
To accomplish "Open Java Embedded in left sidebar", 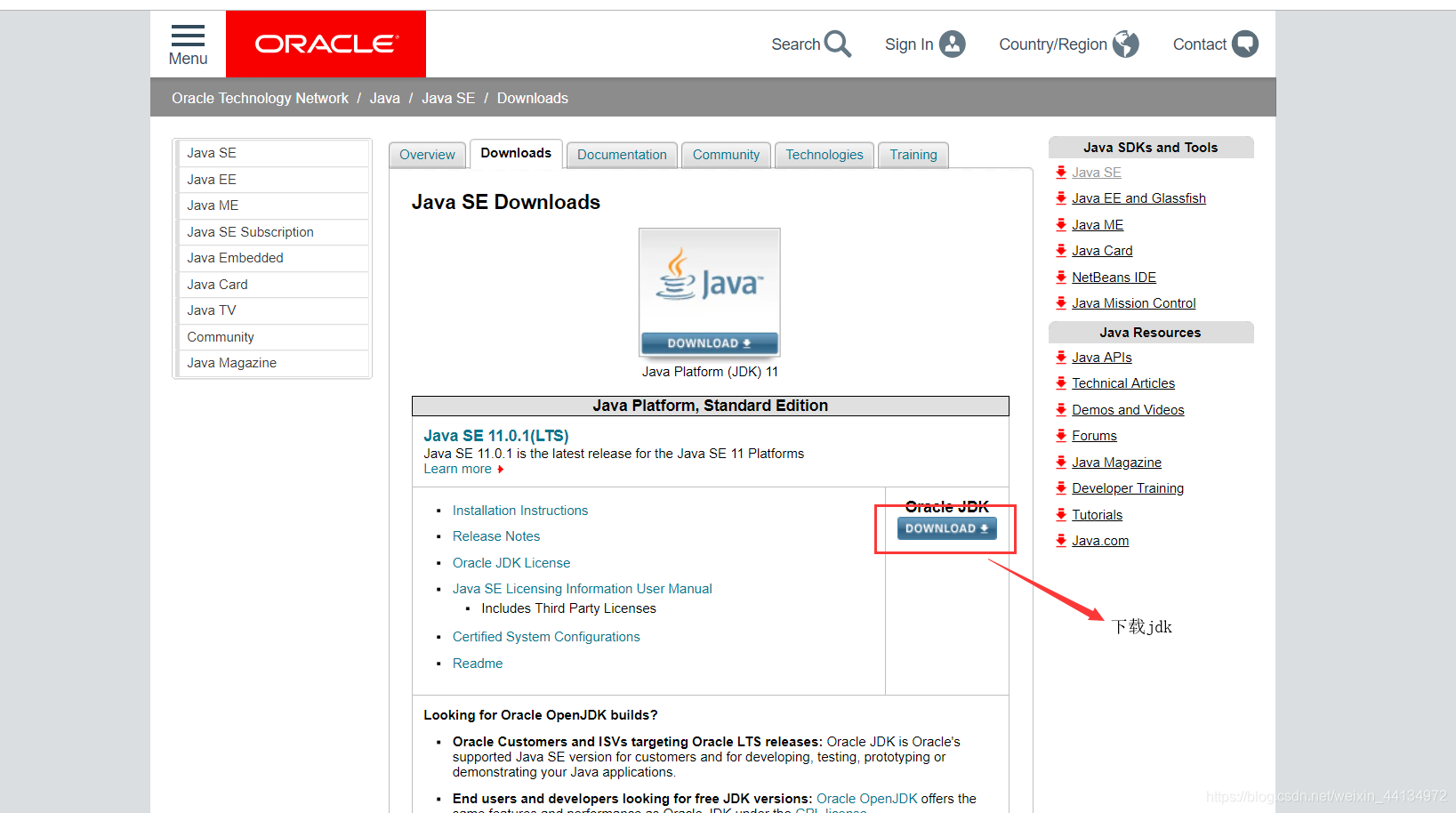I will pyautogui.click(x=273, y=258).
